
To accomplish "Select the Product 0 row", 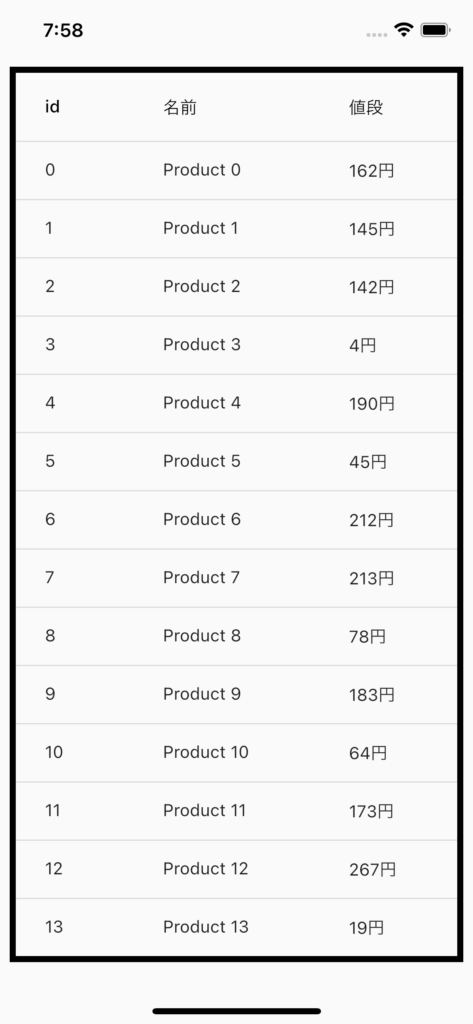I will tap(236, 170).
